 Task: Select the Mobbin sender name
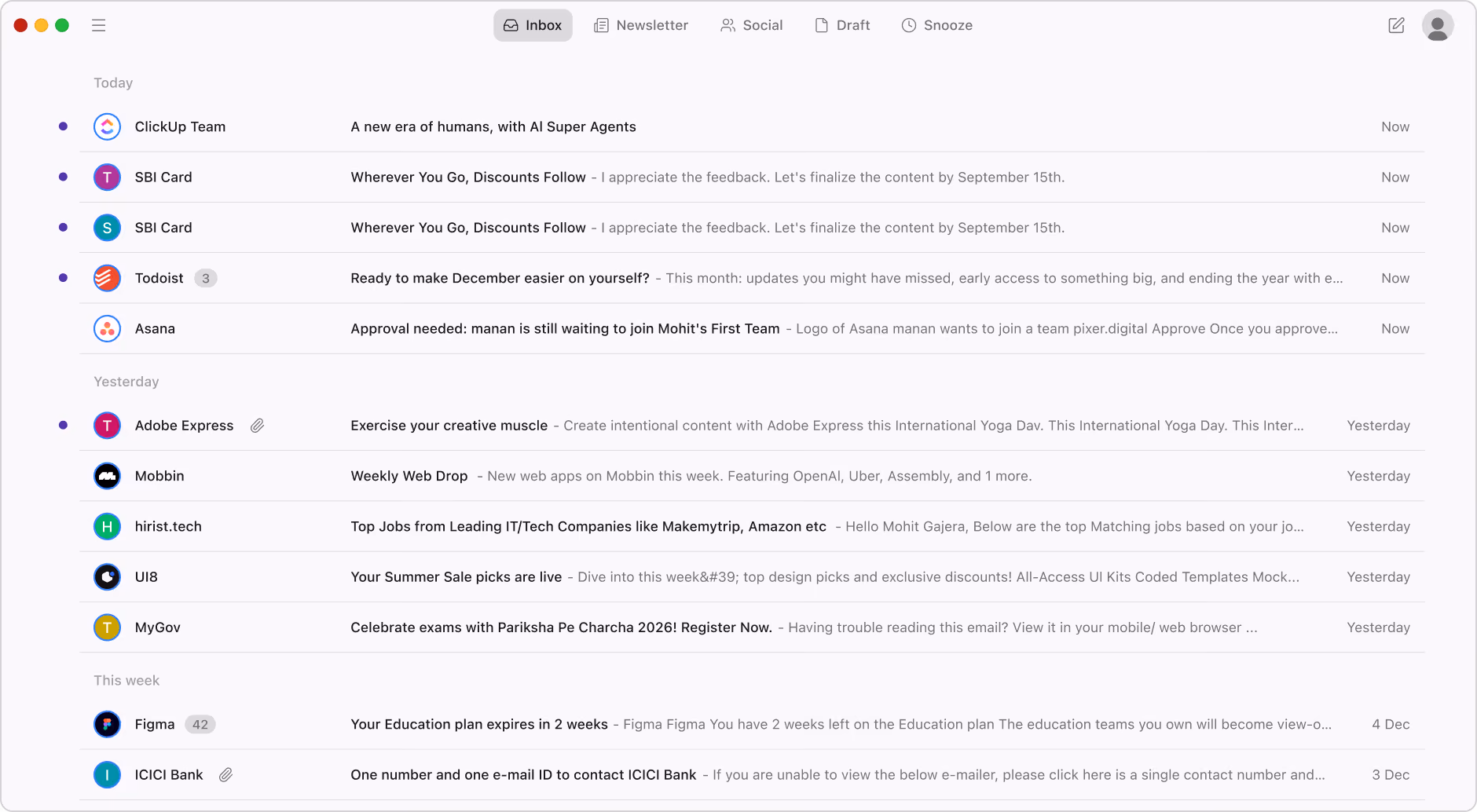tap(159, 476)
